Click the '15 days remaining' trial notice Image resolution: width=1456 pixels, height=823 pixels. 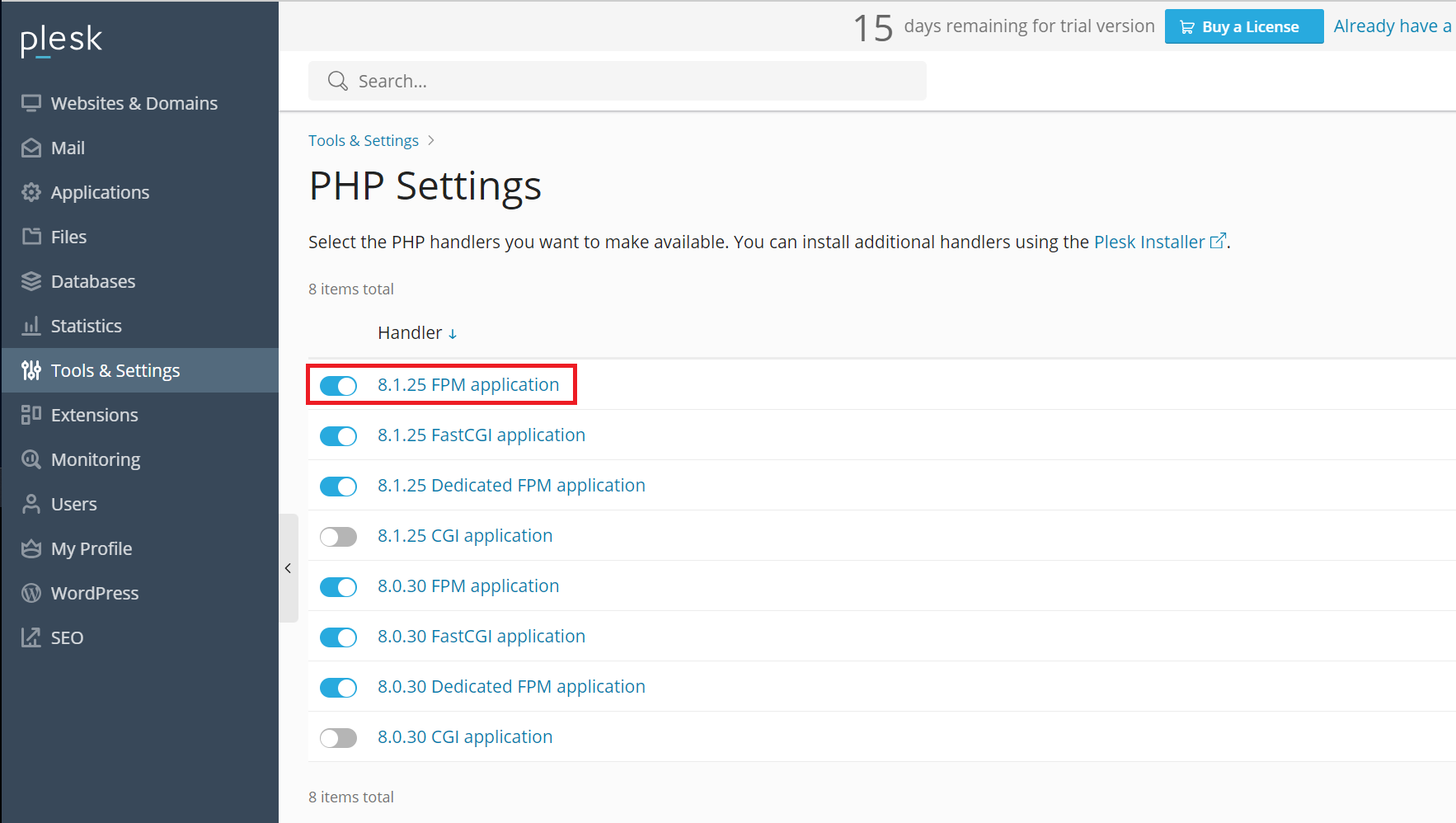tap(1004, 27)
